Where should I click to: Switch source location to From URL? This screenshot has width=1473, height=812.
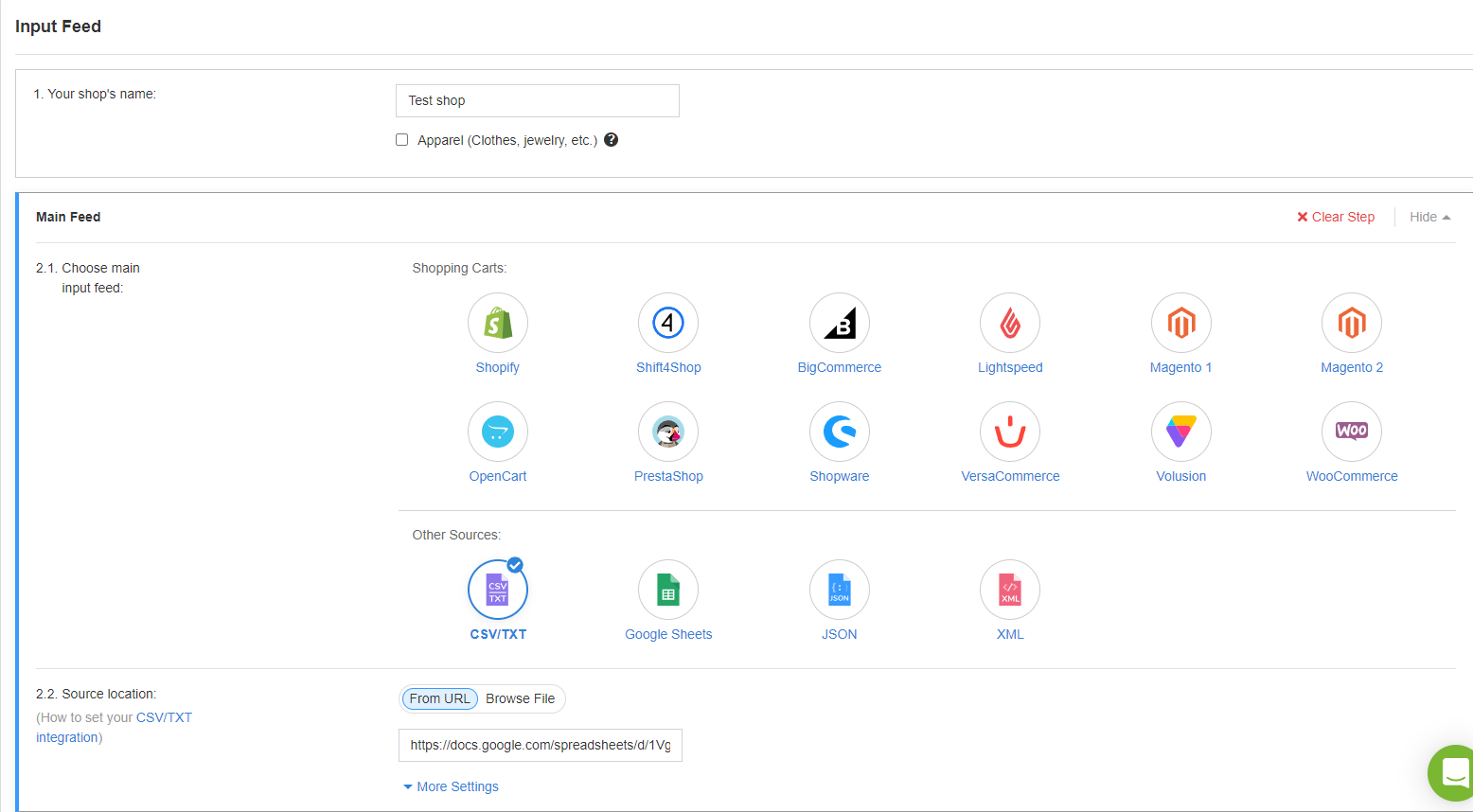pos(440,698)
